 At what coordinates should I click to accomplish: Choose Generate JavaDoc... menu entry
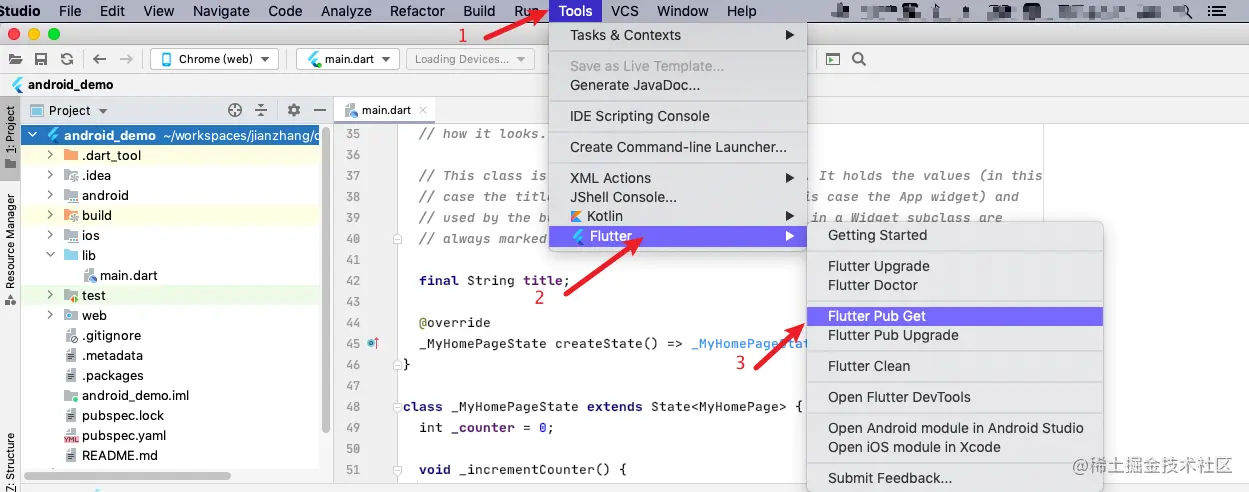(677, 85)
